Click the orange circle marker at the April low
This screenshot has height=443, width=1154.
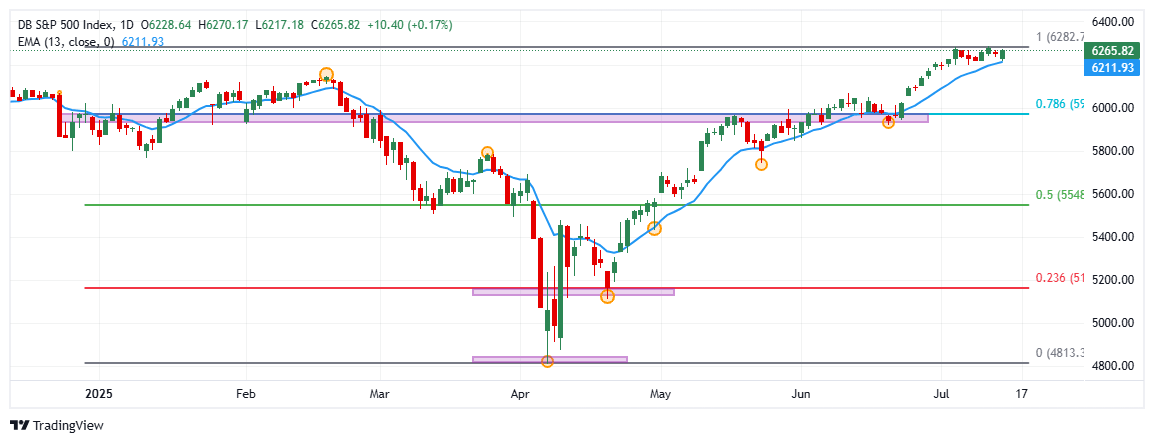pos(547,361)
